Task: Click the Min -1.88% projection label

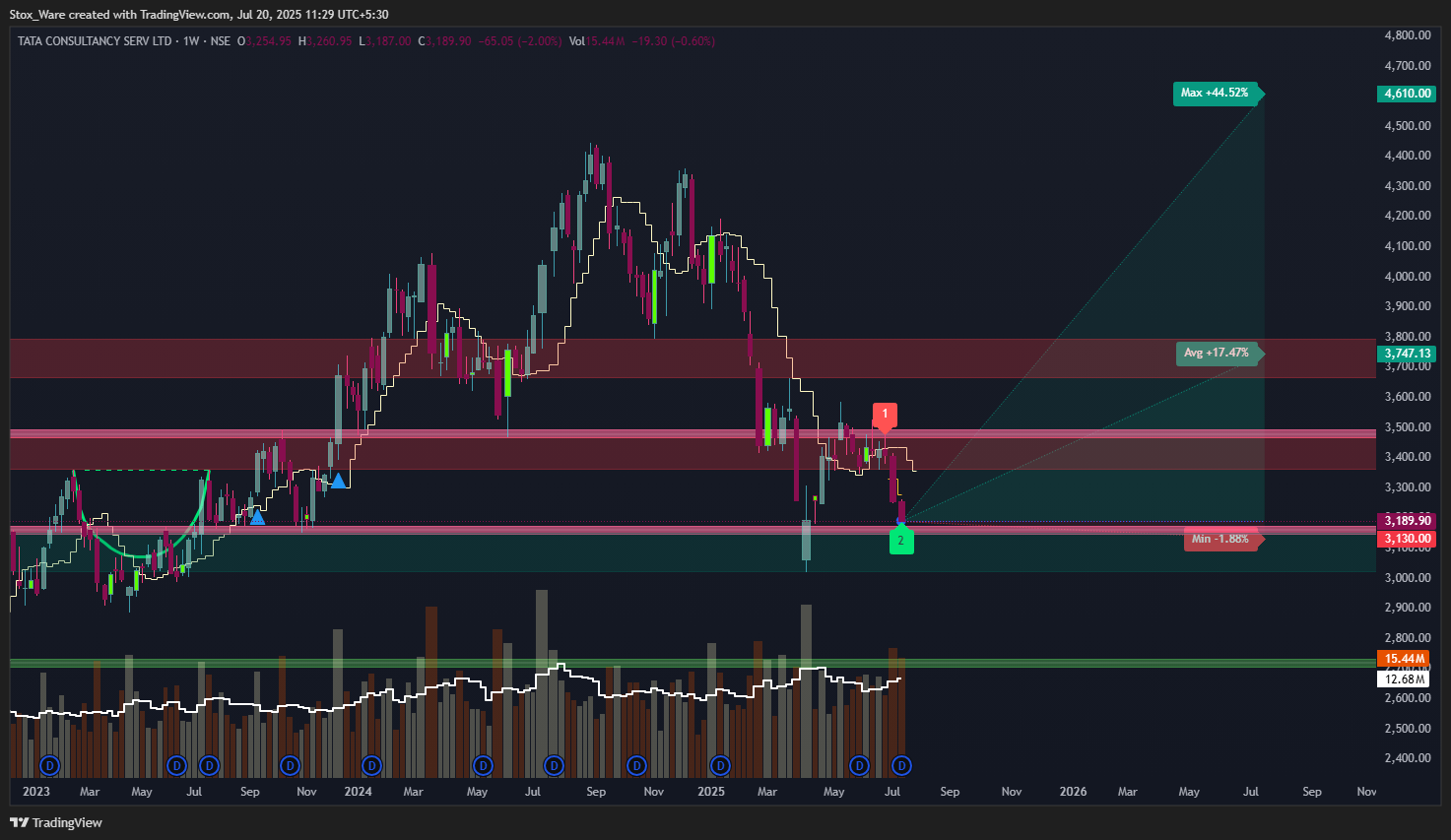Action: point(1222,539)
